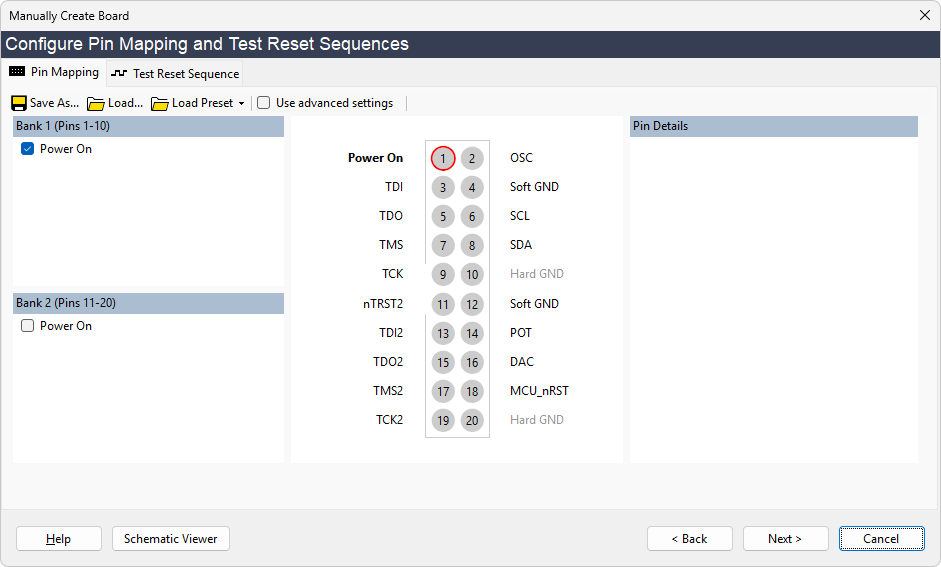Close the Manually Create Board dialog
This screenshot has width=941, height=567.
click(924, 15)
